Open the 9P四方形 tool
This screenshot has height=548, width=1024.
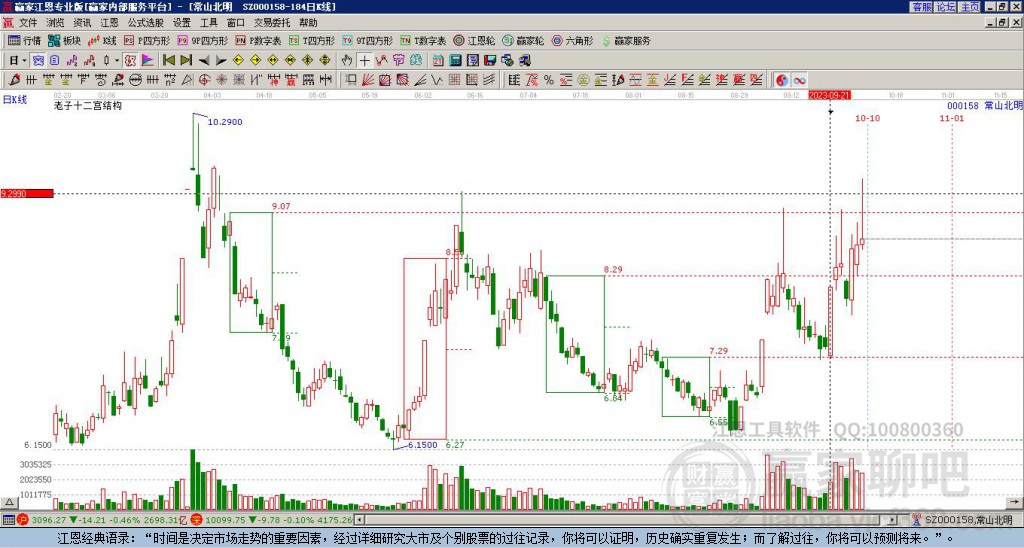click(203, 40)
